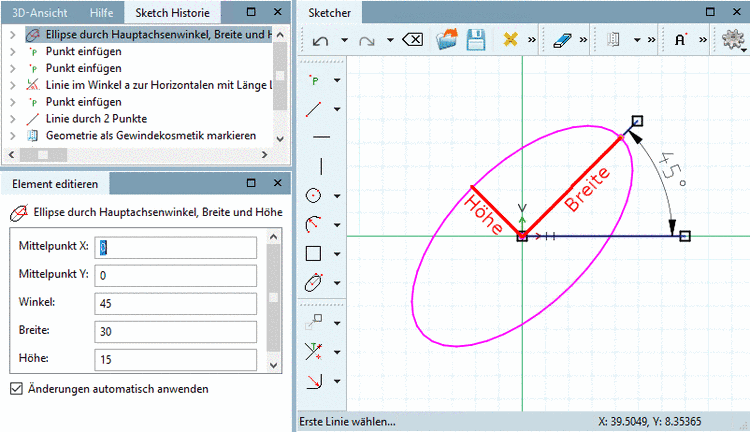
Task: Open the rectangle tool dropdown arrow
Action: [x=337, y=254]
